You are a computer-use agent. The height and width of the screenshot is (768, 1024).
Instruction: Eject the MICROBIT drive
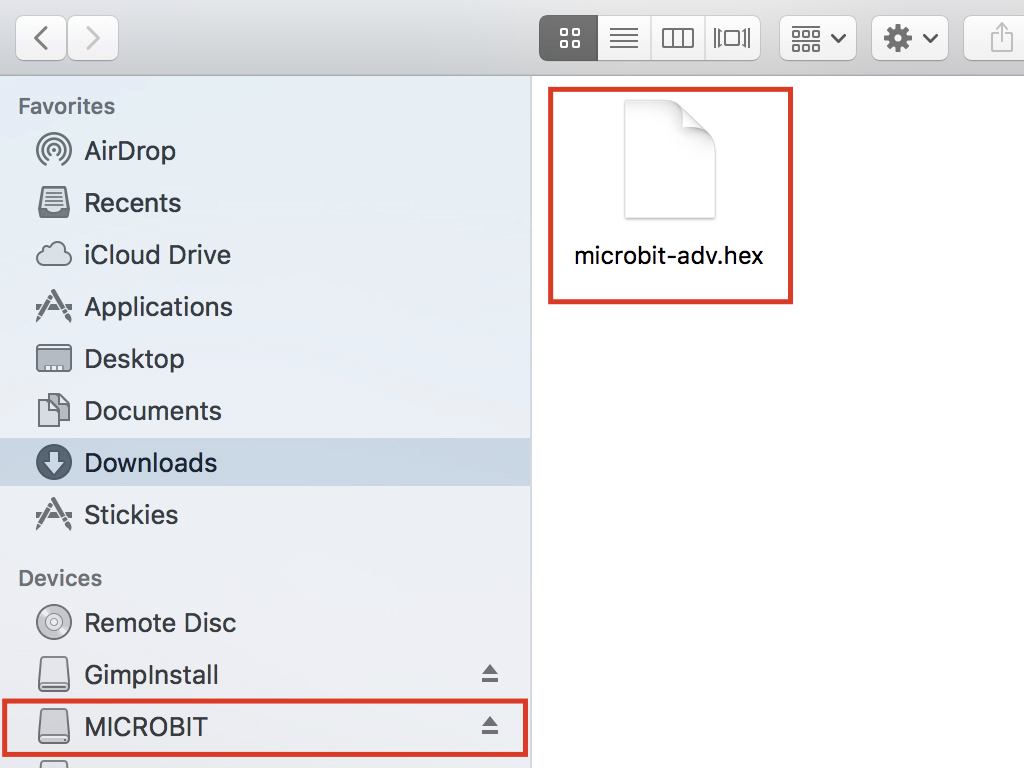(x=490, y=726)
